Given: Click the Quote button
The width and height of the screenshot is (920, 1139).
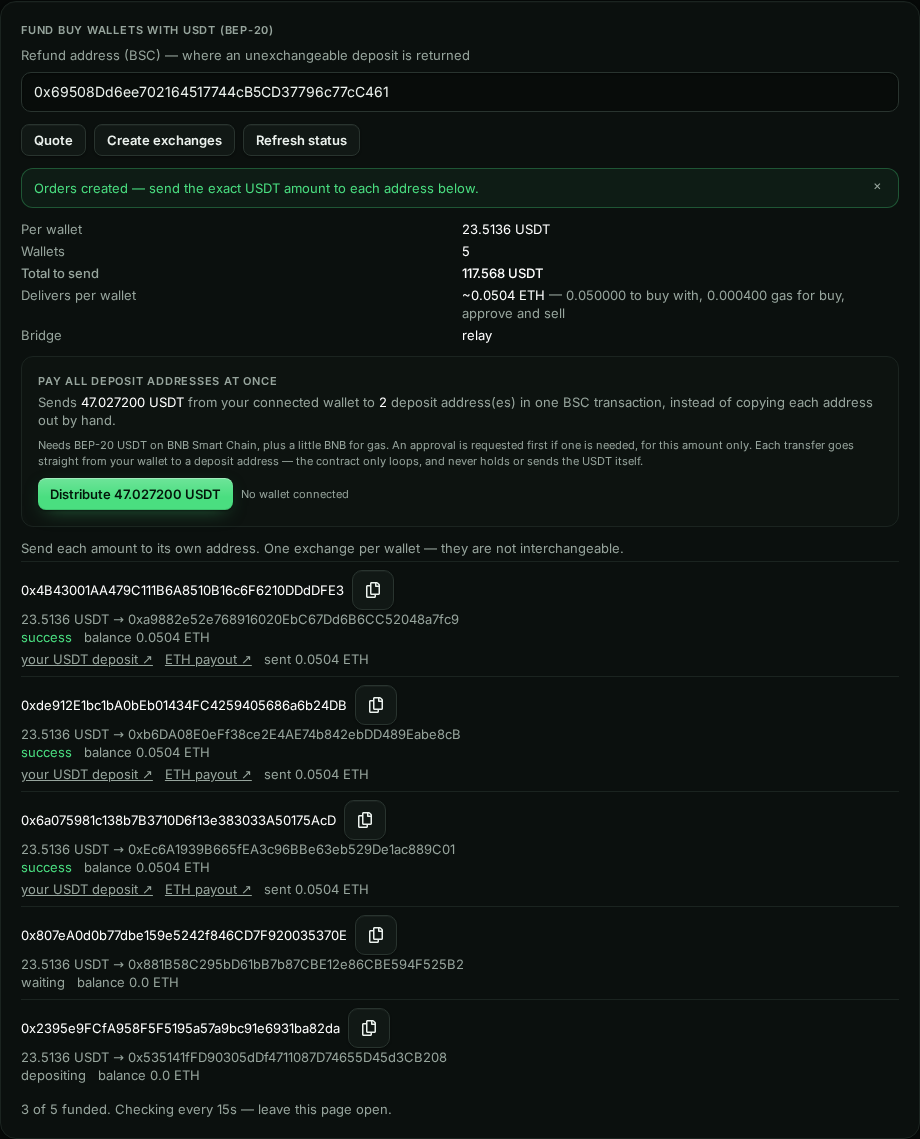Looking at the screenshot, I should point(53,140).
